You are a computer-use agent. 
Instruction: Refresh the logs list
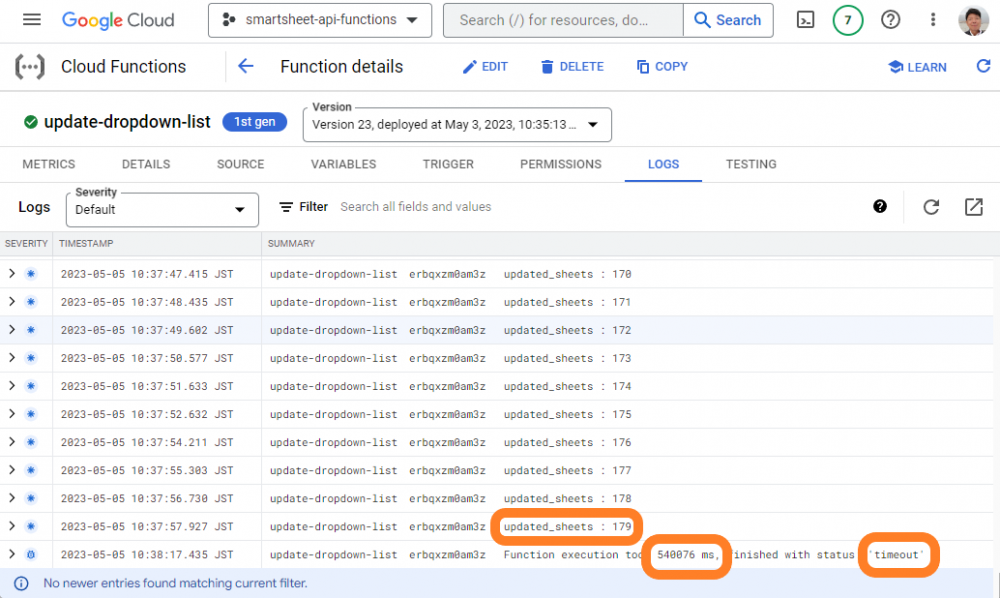pos(931,206)
